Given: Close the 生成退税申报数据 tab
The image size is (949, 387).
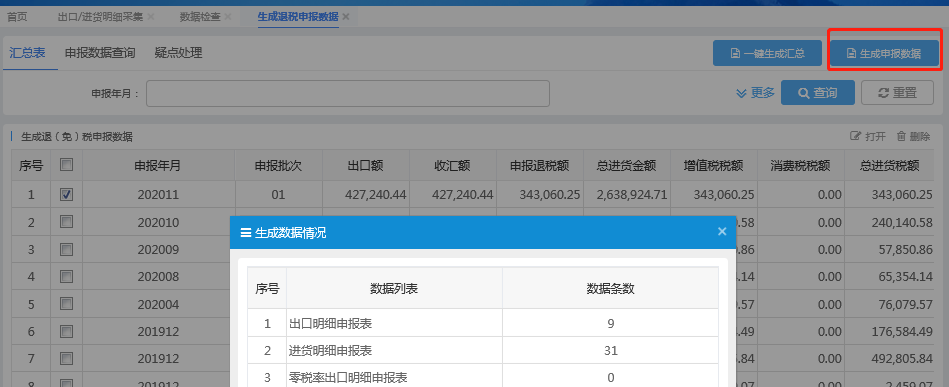Looking at the screenshot, I should [346, 17].
